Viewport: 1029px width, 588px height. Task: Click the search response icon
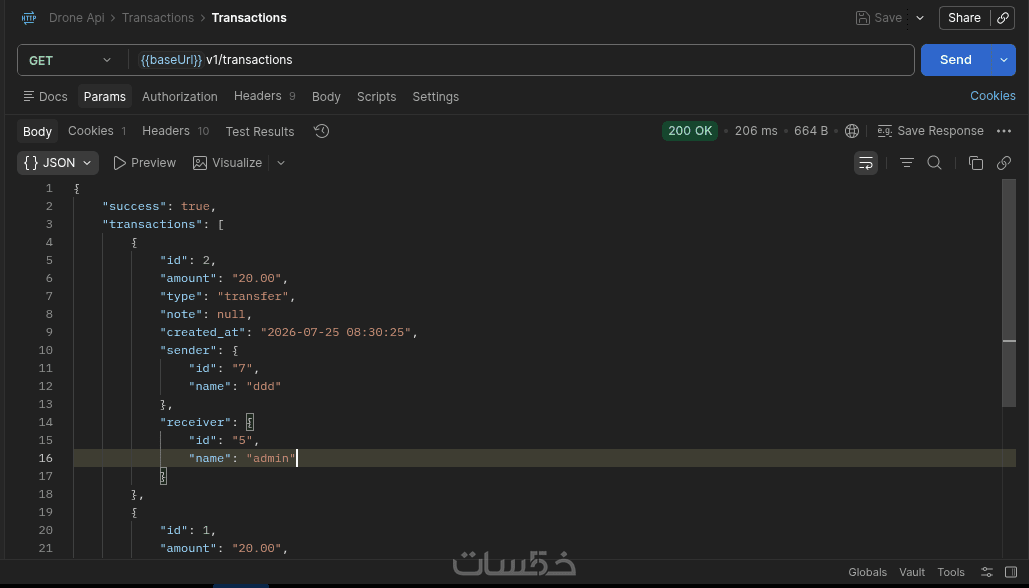[x=934, y=163]
